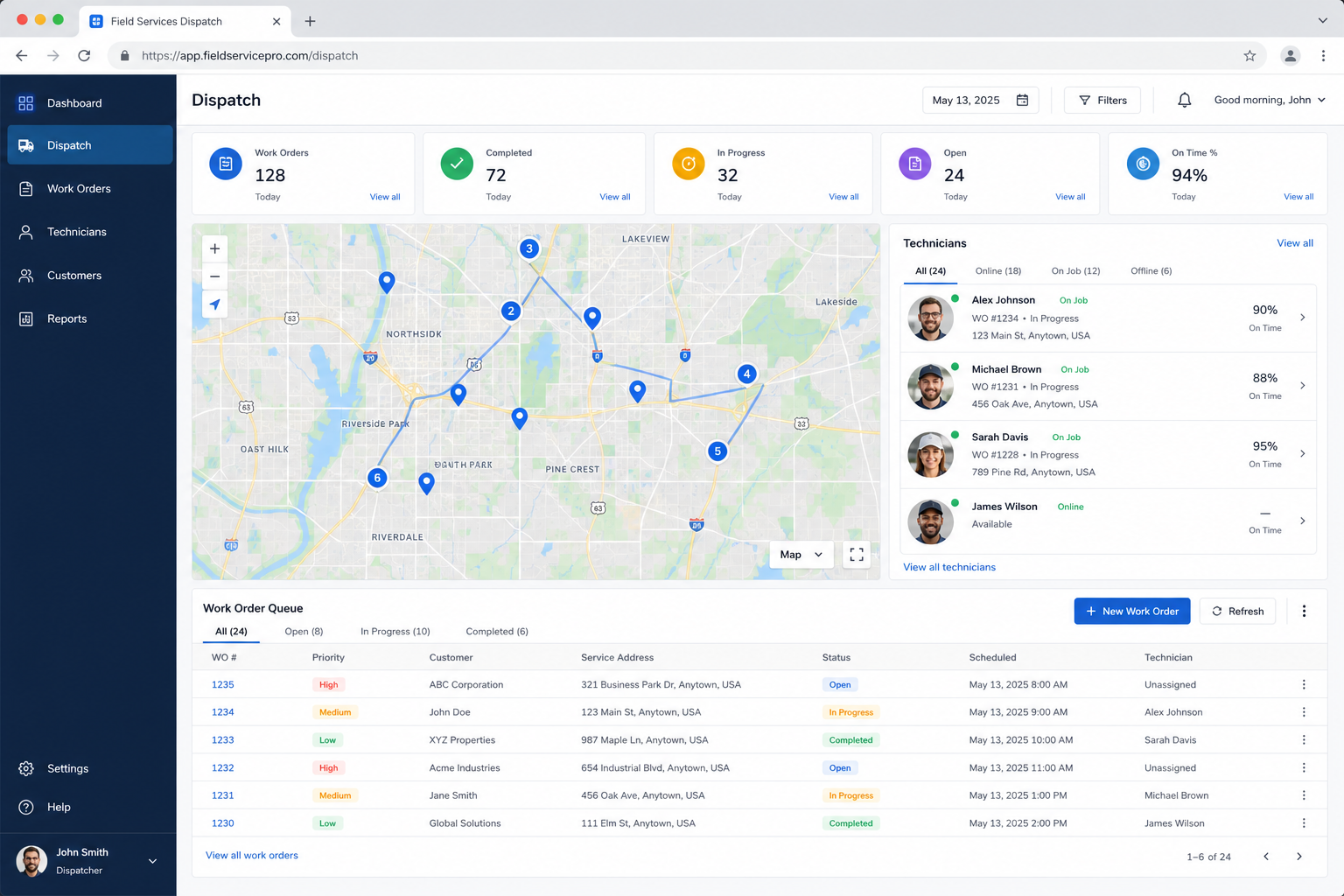Reload the page in the browser

click(x=84, y=56)
